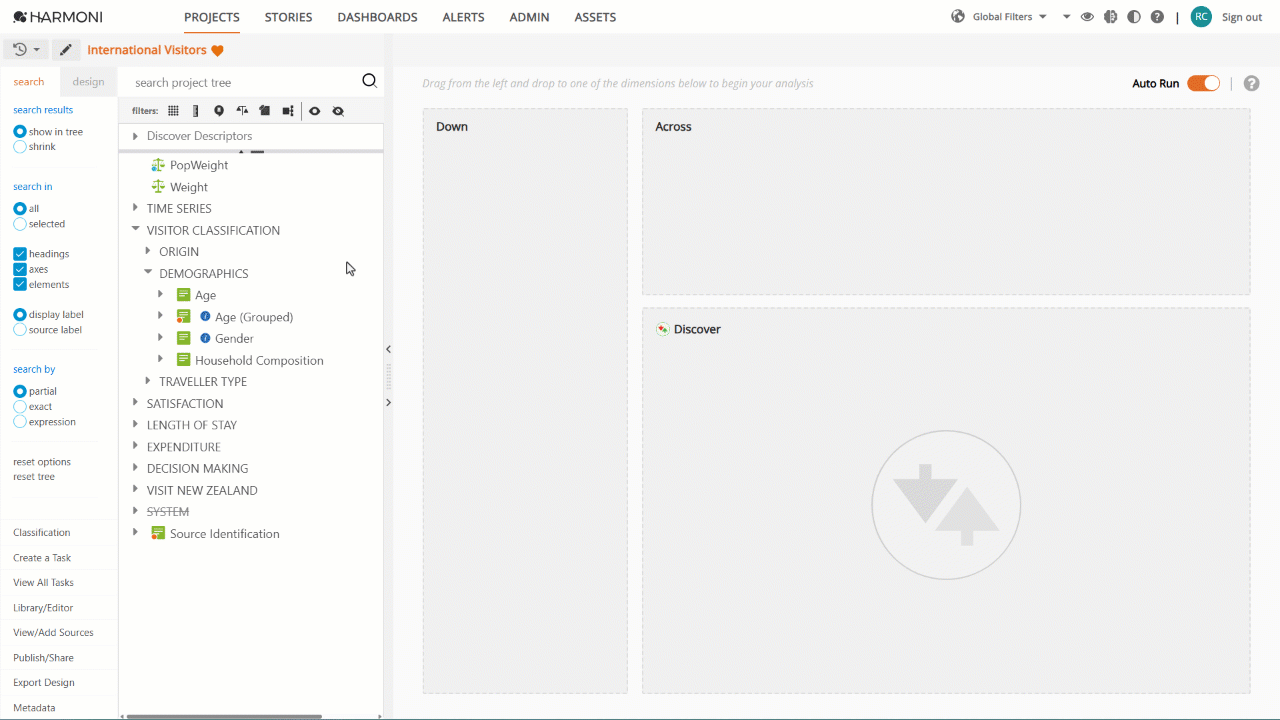Switch to the design tab
The height and width of the screenshot is (720, 1280).
88,82
